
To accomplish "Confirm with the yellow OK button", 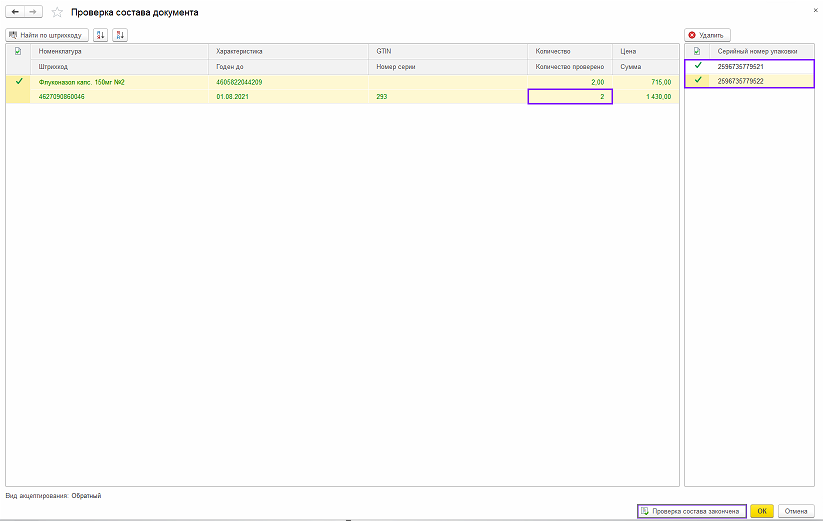I will tap(761, 511).
